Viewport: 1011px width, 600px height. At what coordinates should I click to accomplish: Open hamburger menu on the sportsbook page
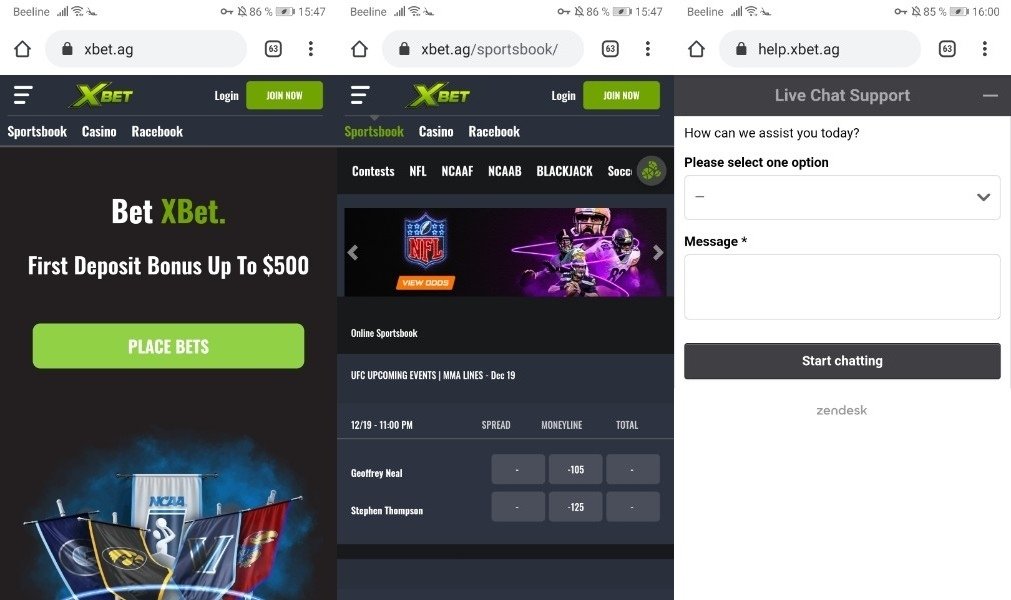point(360,95)
